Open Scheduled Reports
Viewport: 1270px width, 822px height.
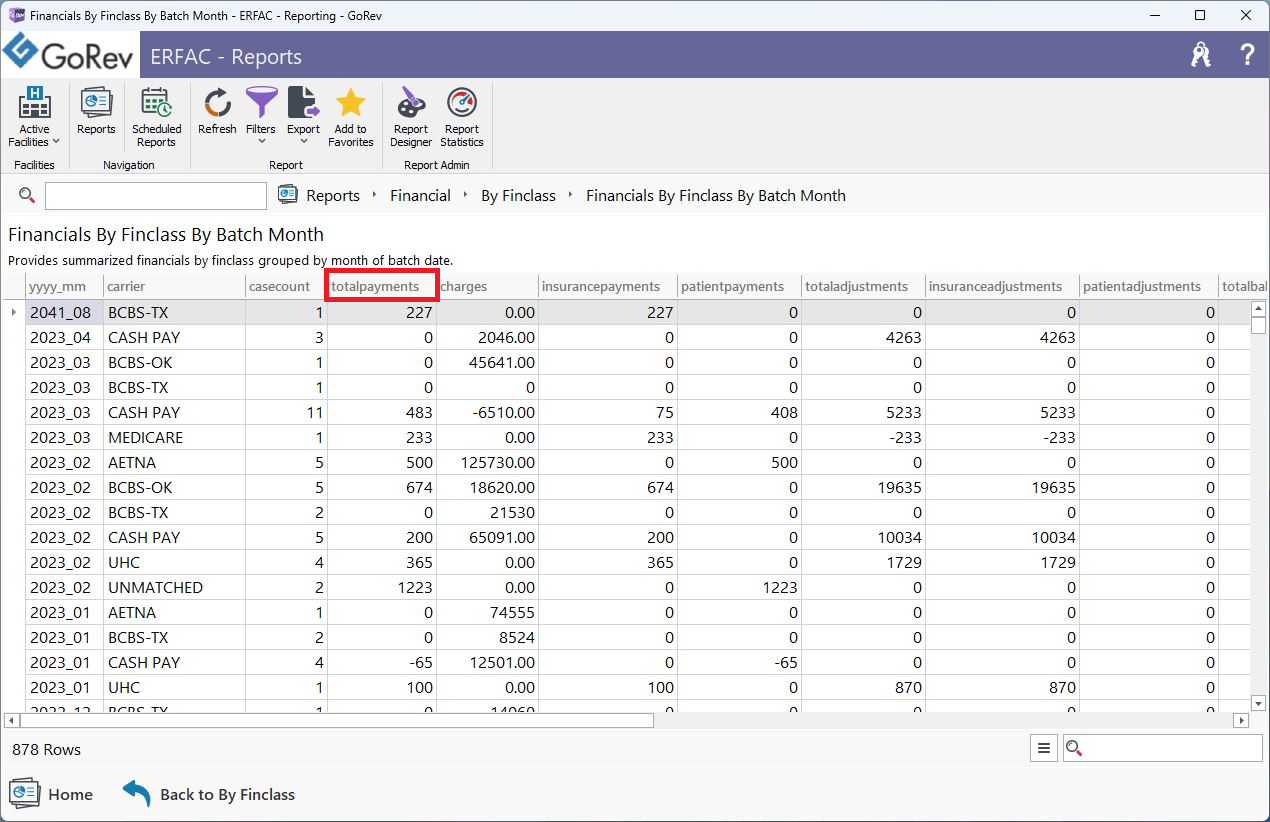156,117
